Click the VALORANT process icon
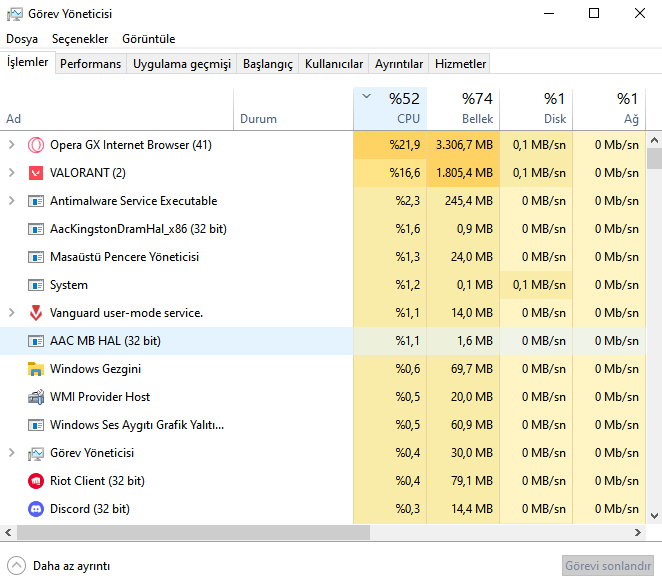The height and width of the screenshot is (586, 662). click(x=36, y=173)
